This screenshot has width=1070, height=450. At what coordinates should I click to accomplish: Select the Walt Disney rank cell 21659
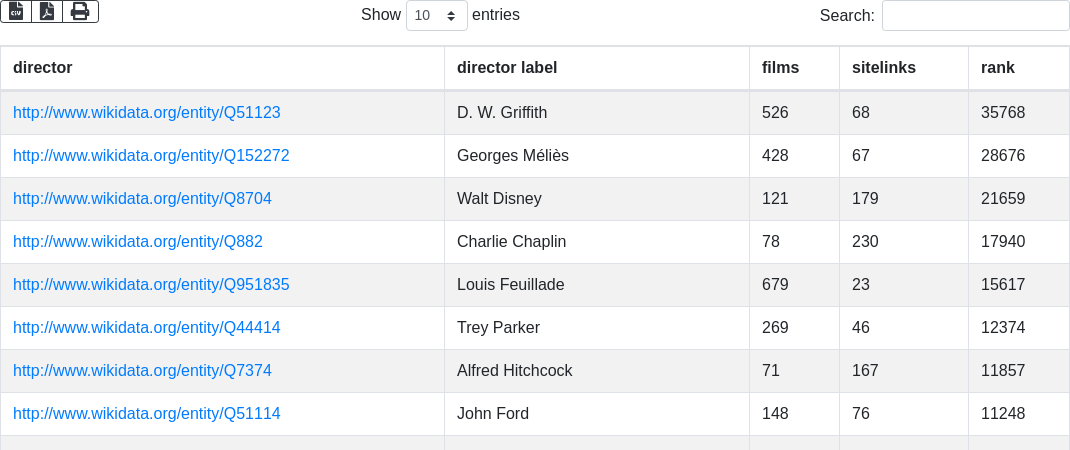click(x=1019, y=199)
